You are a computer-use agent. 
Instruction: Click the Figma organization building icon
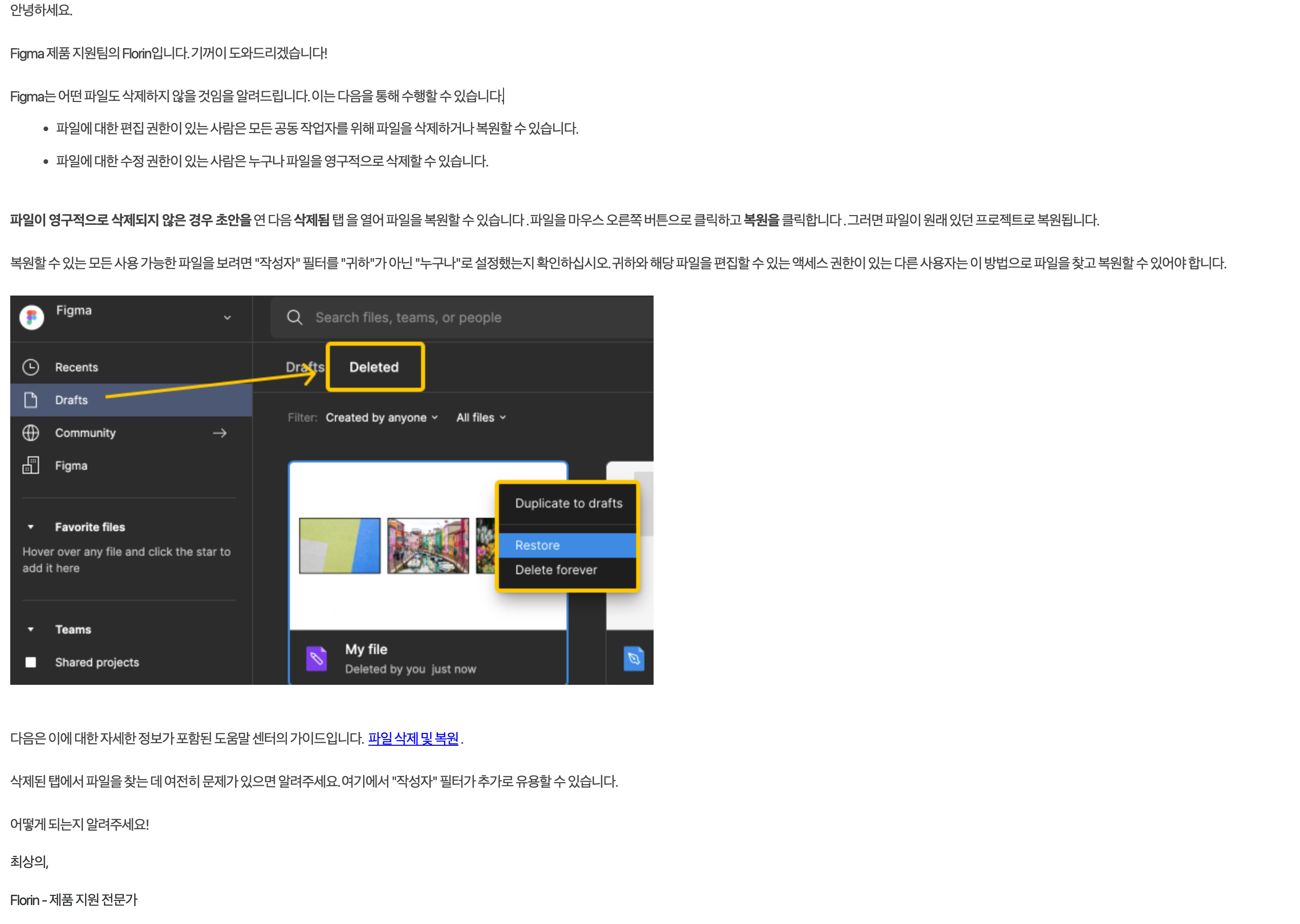31,466
